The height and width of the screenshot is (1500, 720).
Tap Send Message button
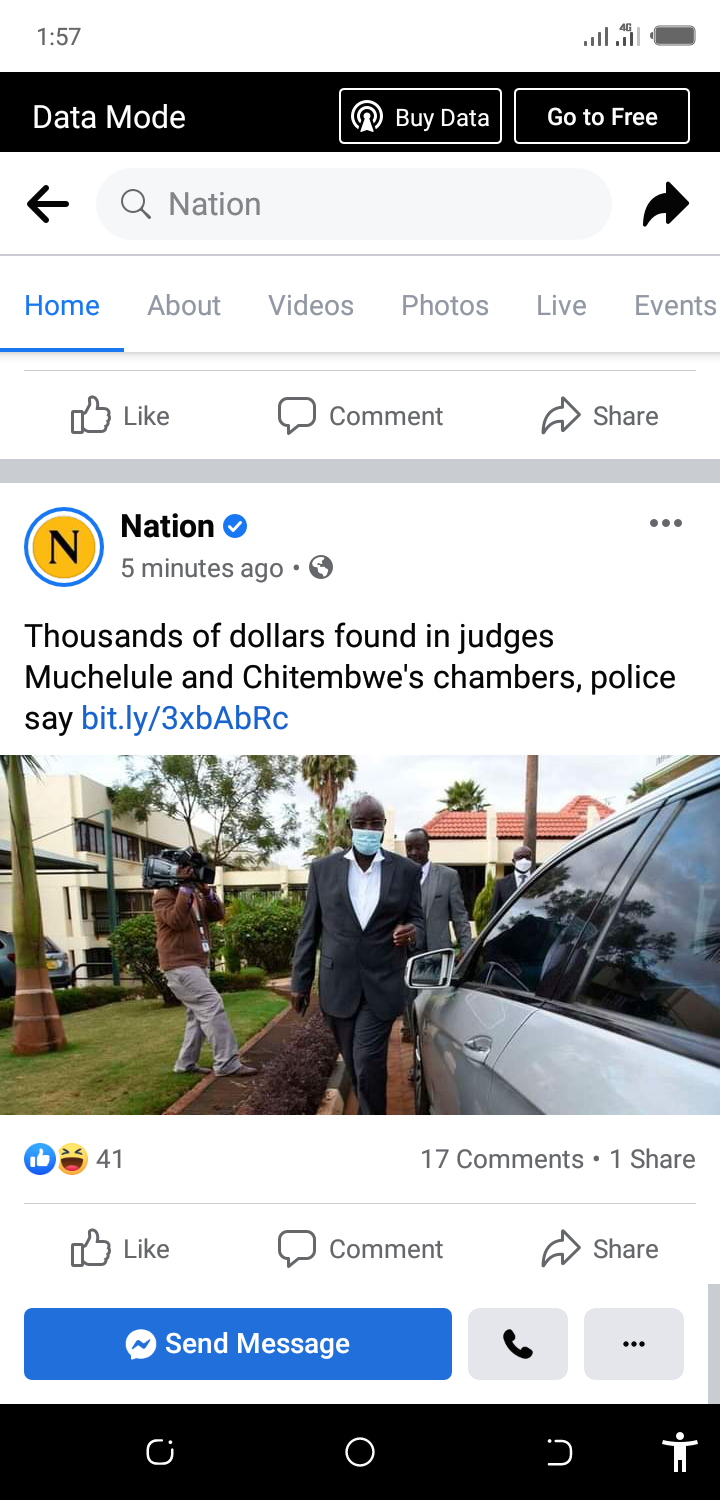(238, 1344)
